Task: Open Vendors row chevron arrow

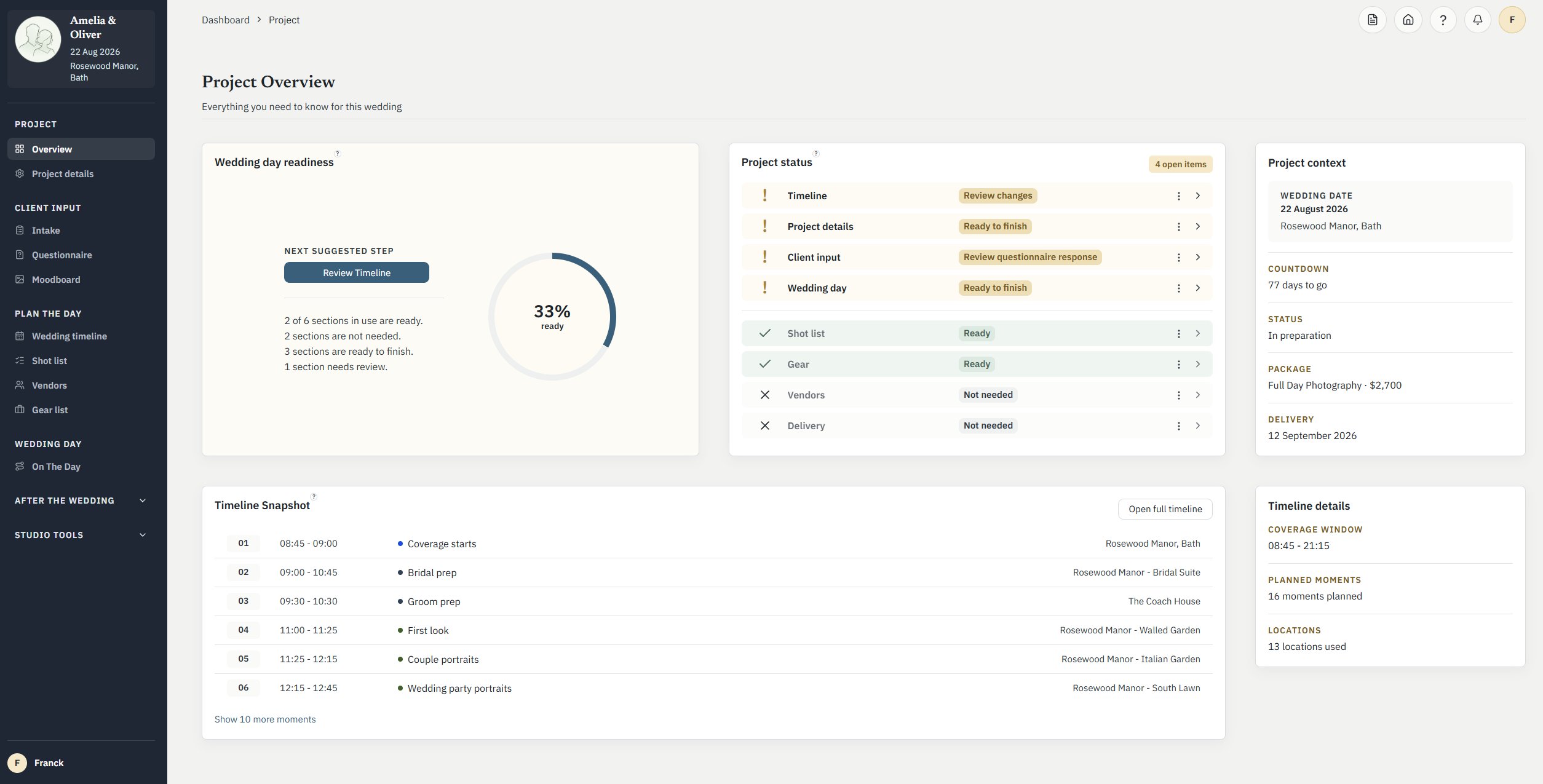Action: click(x=1197, y=395)
